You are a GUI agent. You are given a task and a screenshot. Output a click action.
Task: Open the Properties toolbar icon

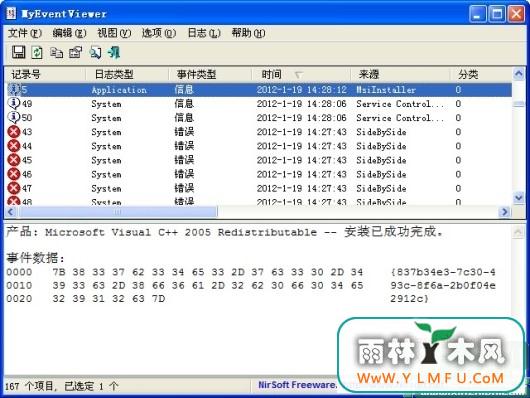[76, 52]
